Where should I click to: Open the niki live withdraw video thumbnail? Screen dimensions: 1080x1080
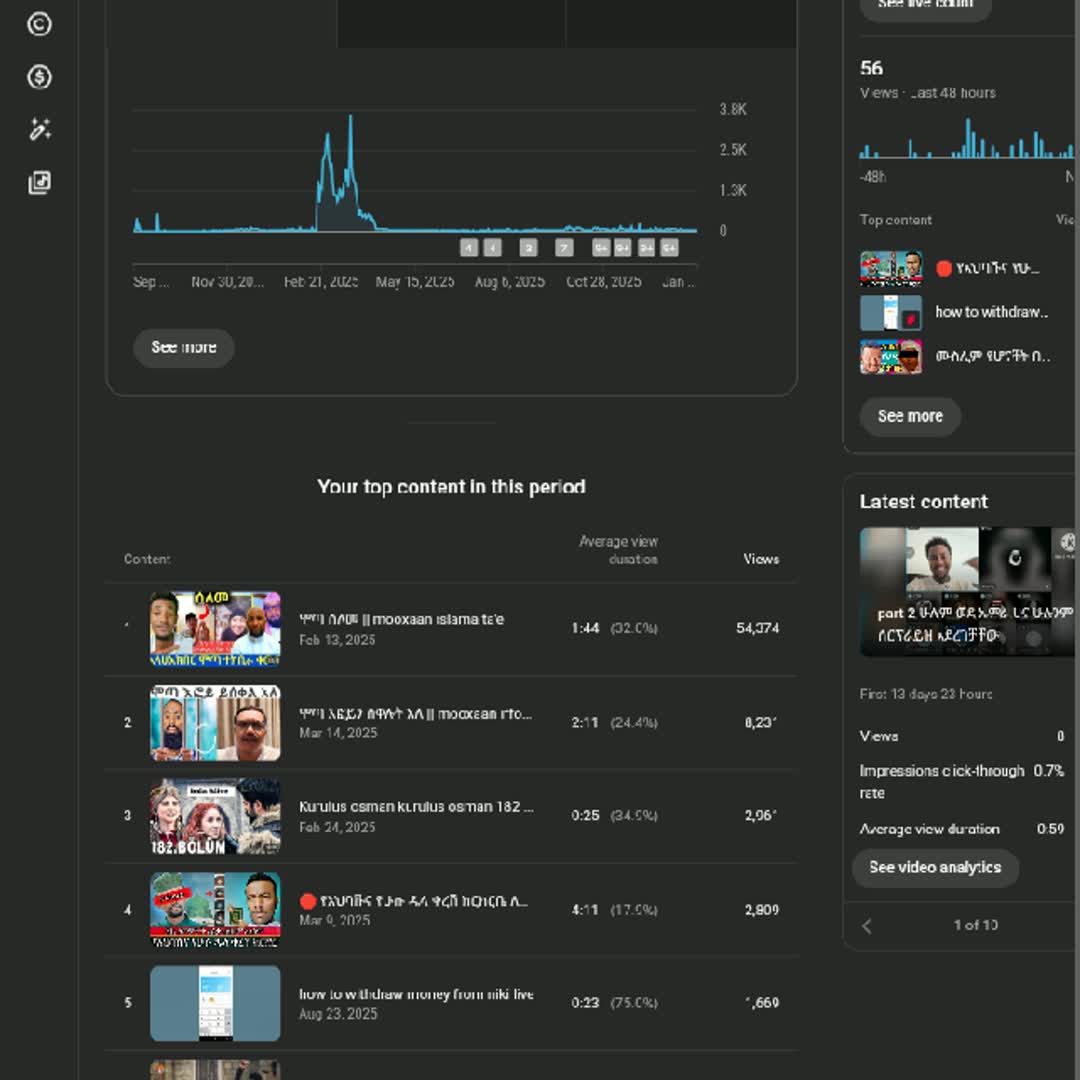tap(215, 1003)
